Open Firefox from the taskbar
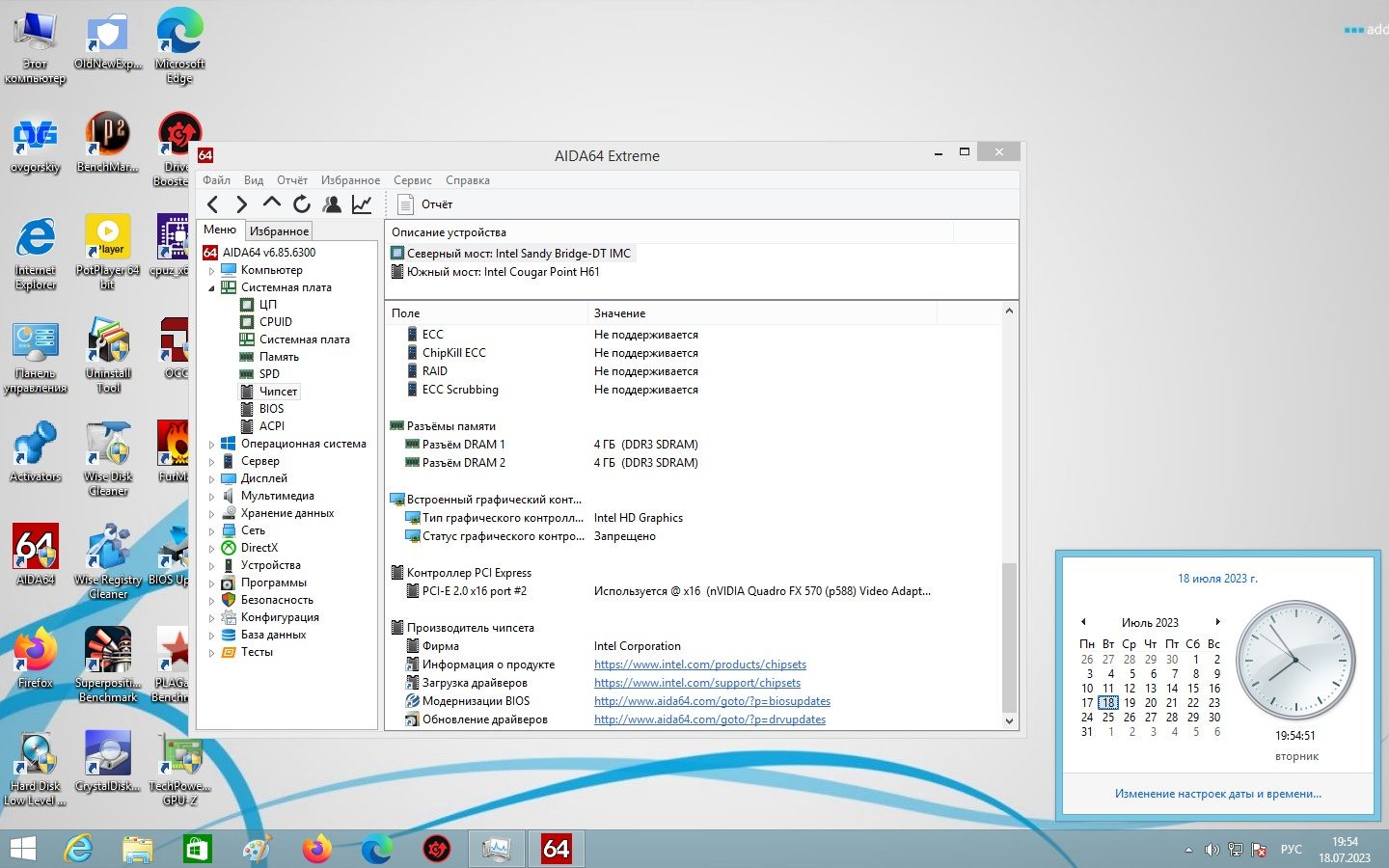Image resolution: width=1389 pixels, height=868 pixels. [x=316, y=849]
